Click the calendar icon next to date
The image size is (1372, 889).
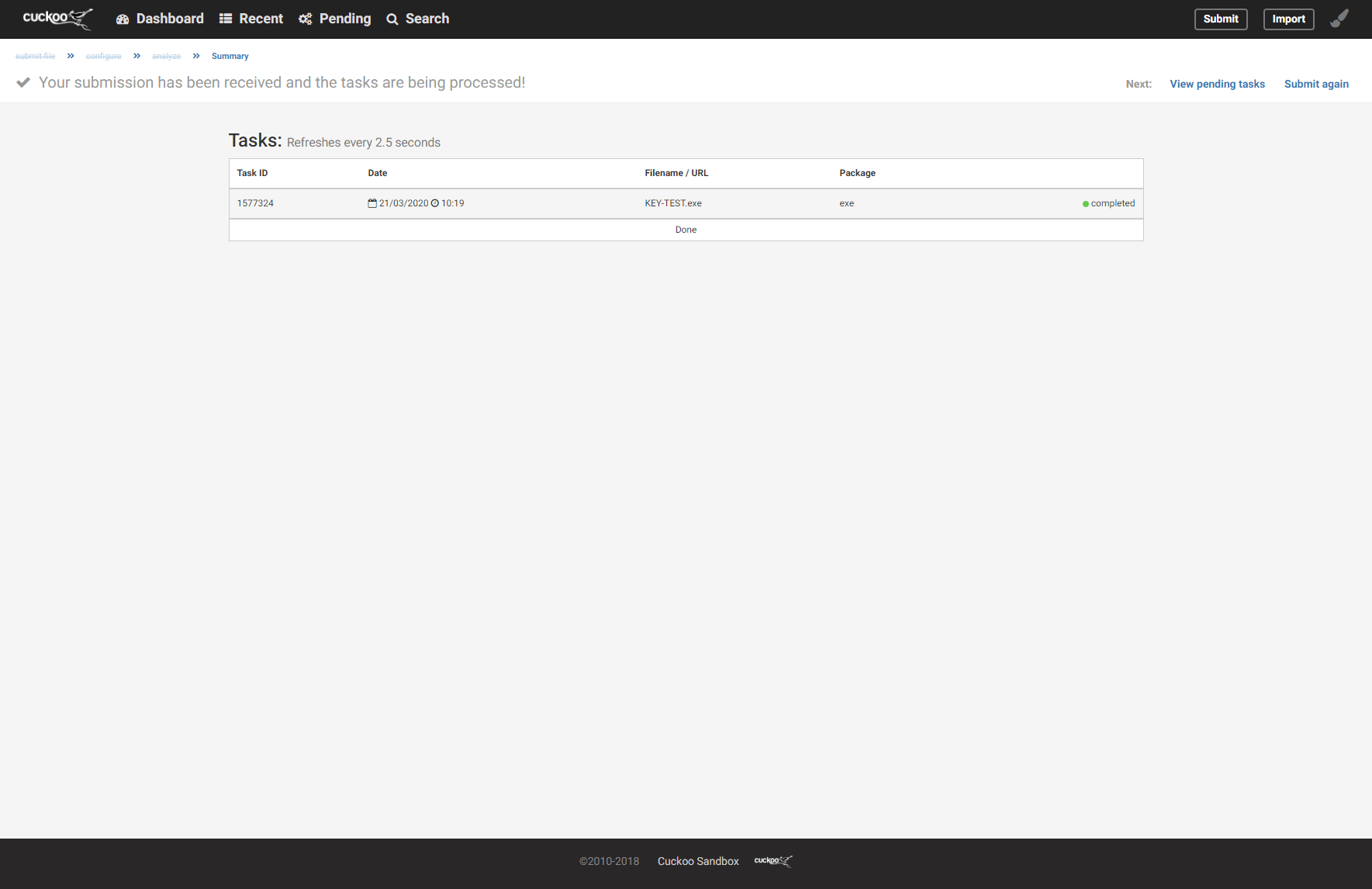click(372, 203)
